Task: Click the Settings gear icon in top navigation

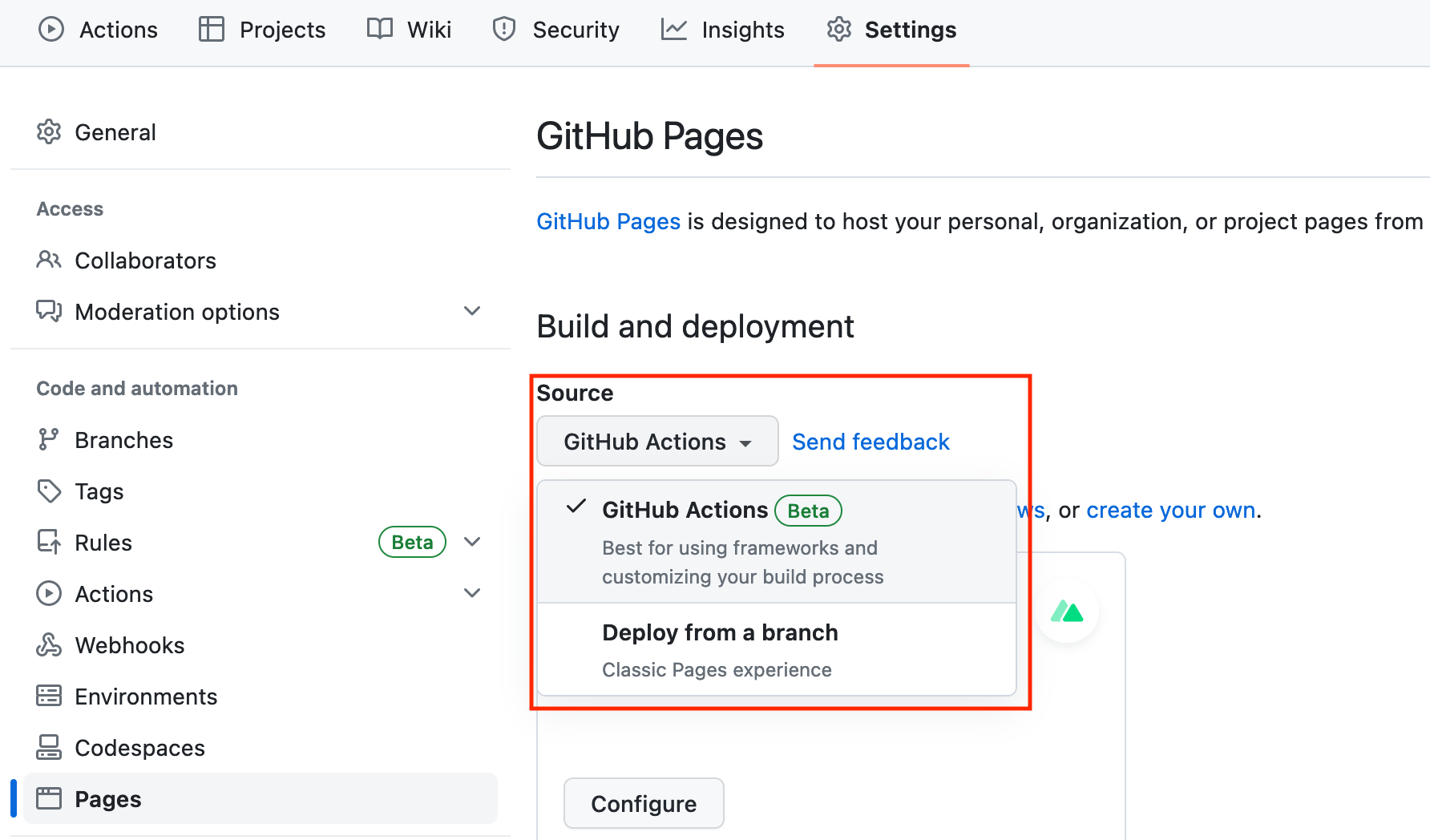Action: [x=839, y=30]
